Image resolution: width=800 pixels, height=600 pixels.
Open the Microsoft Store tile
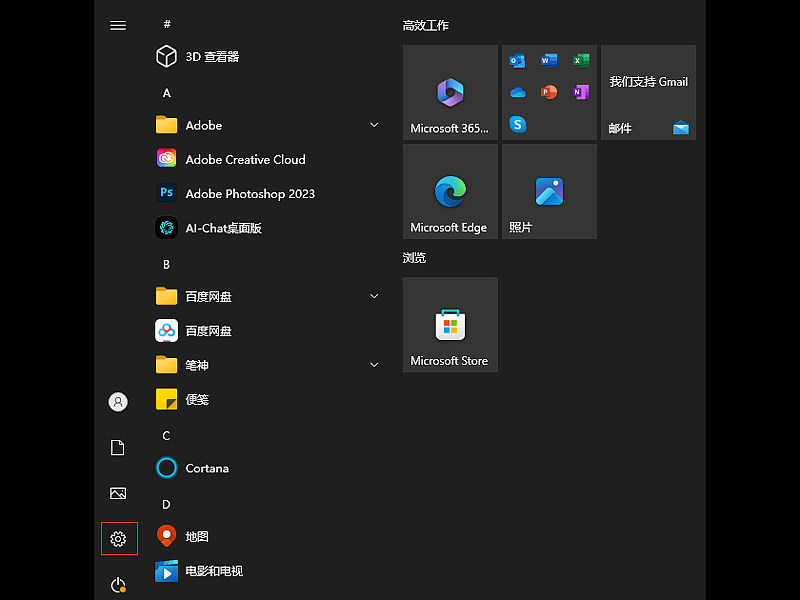click(451, 324)
